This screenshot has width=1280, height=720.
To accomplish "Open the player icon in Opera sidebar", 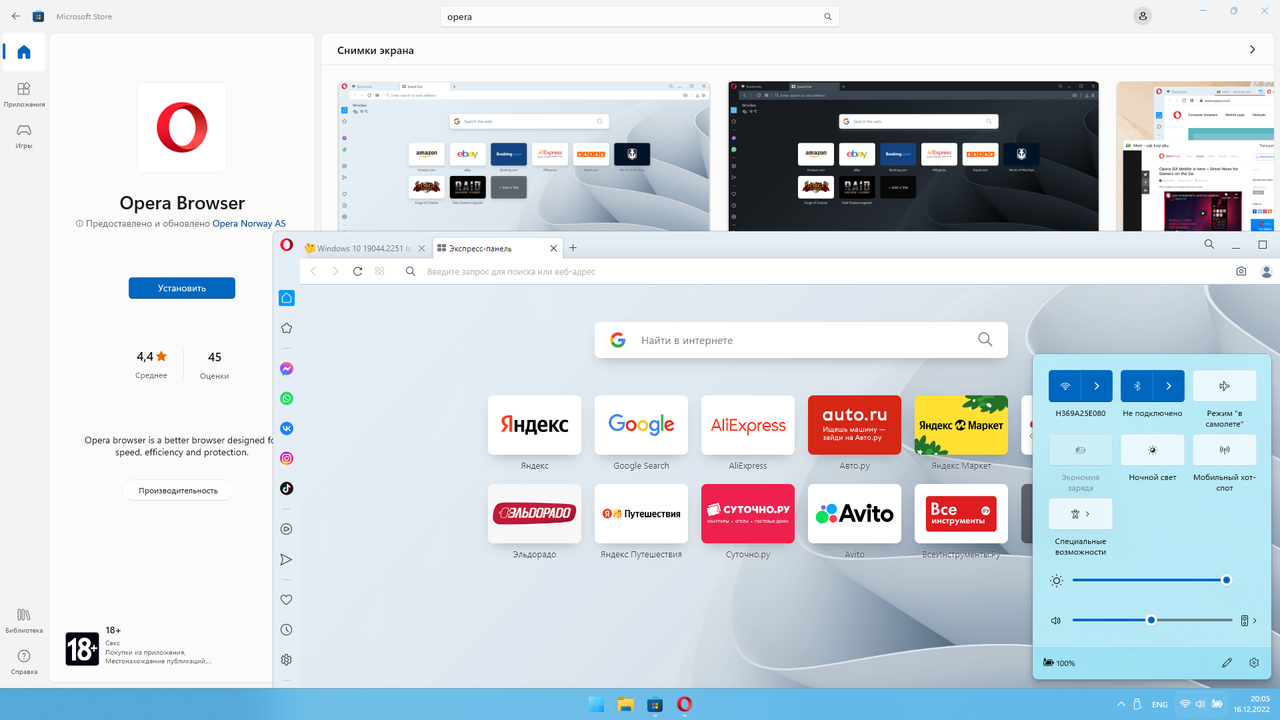I will (287, 529).
